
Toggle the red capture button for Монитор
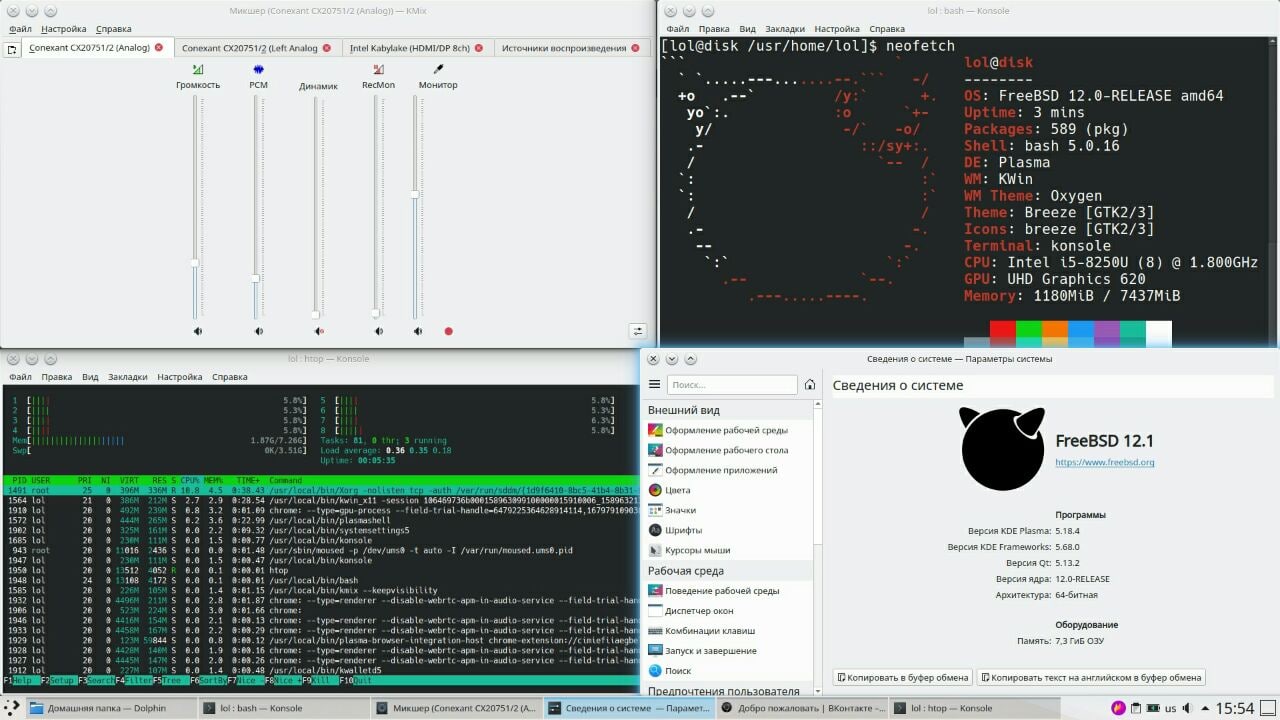coord(448,331)
